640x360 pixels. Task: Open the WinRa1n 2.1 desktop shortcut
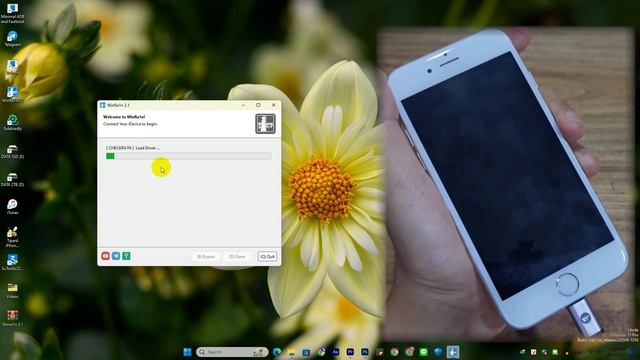(x=12, y=318)
